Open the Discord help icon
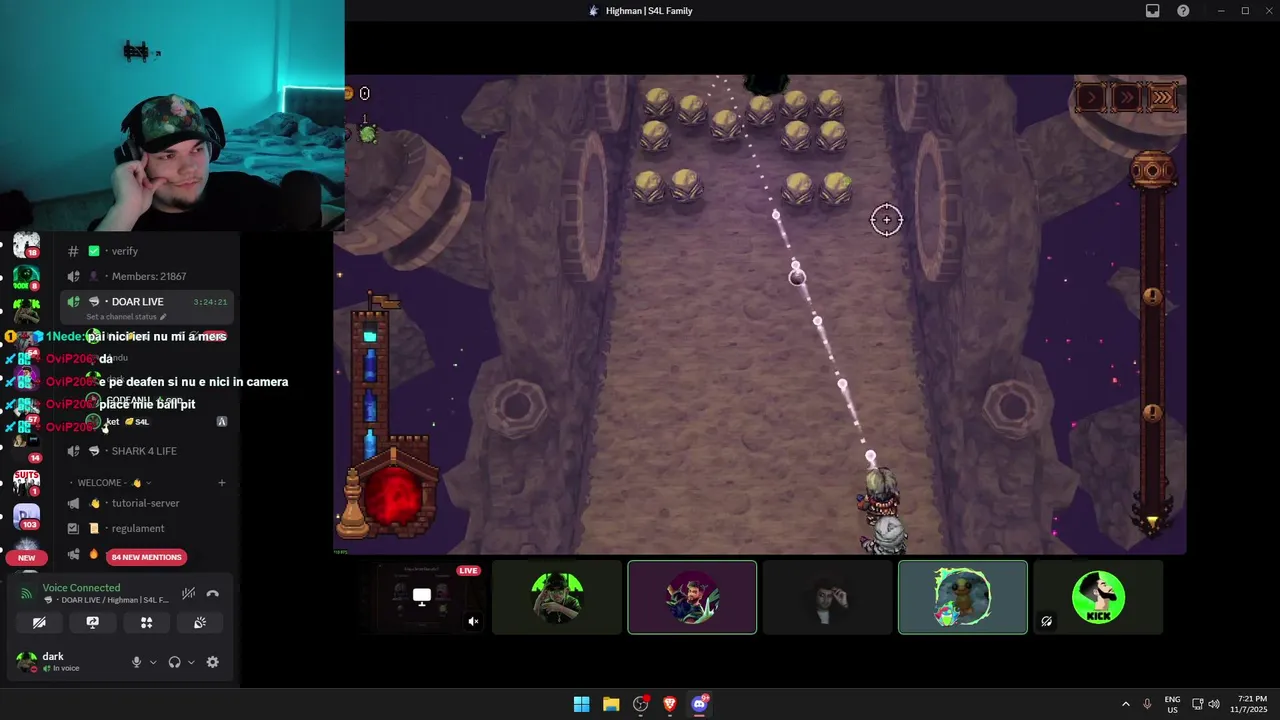Image resolution: width=1280 pixels, height=720 pixels. pos(1183,11)
